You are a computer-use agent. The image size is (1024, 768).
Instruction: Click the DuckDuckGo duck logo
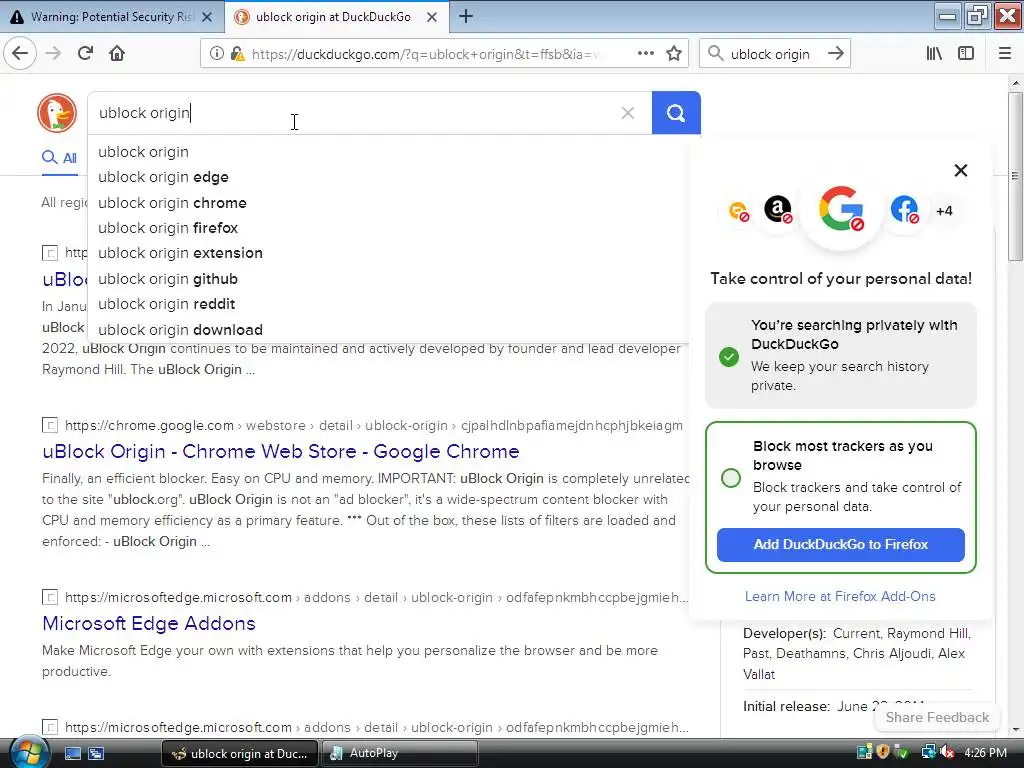57,113
